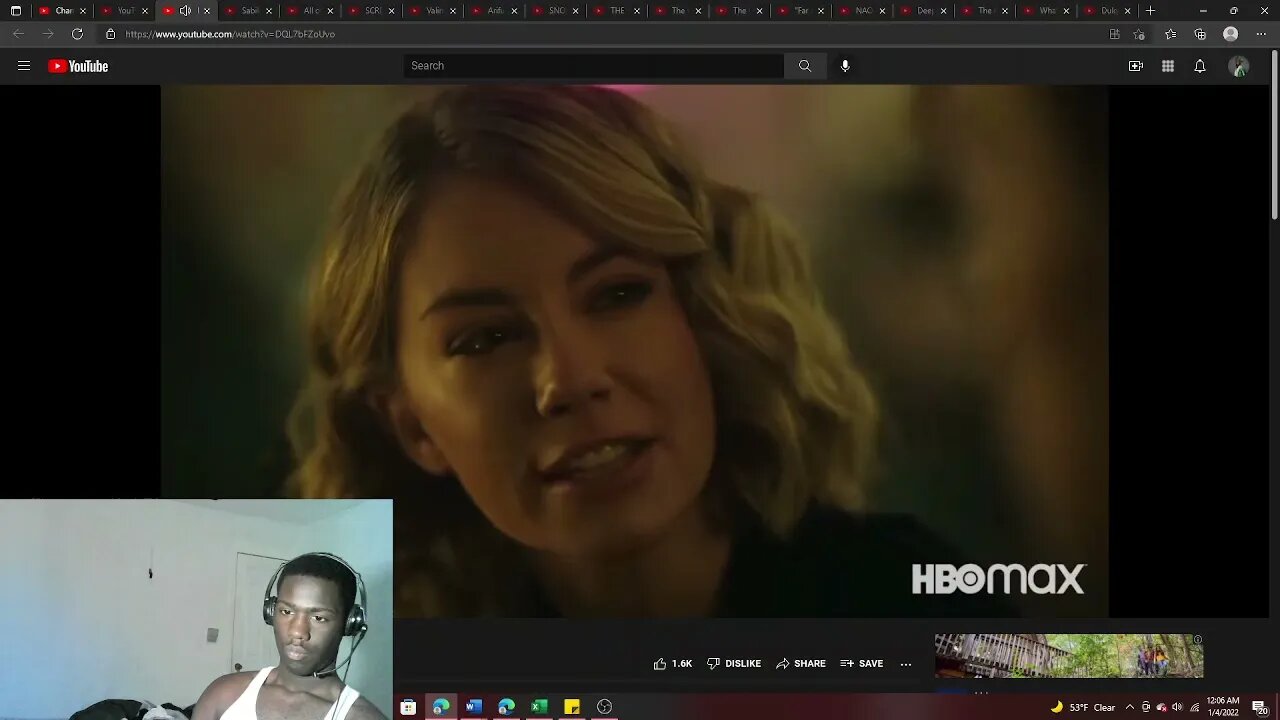Switch to the 'YouT' browser tab
The image size is (1280, 720).
click(x=126, y=11)
